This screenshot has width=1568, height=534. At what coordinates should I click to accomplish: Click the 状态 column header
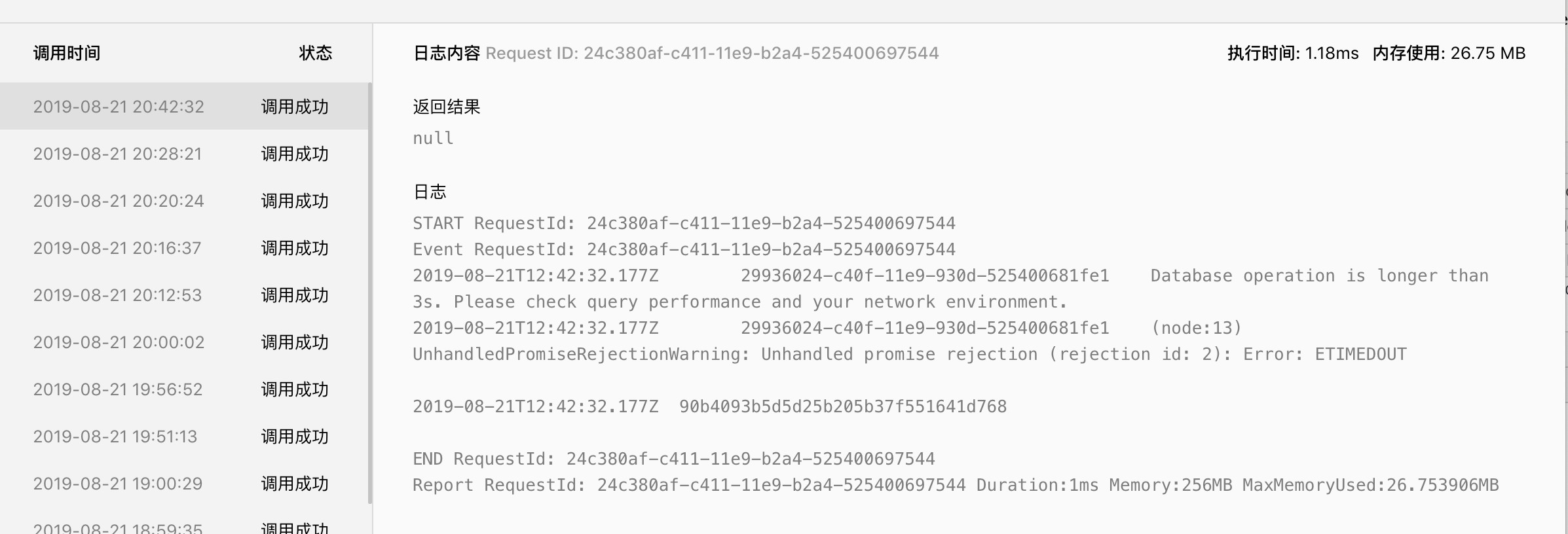click(315, 53)
